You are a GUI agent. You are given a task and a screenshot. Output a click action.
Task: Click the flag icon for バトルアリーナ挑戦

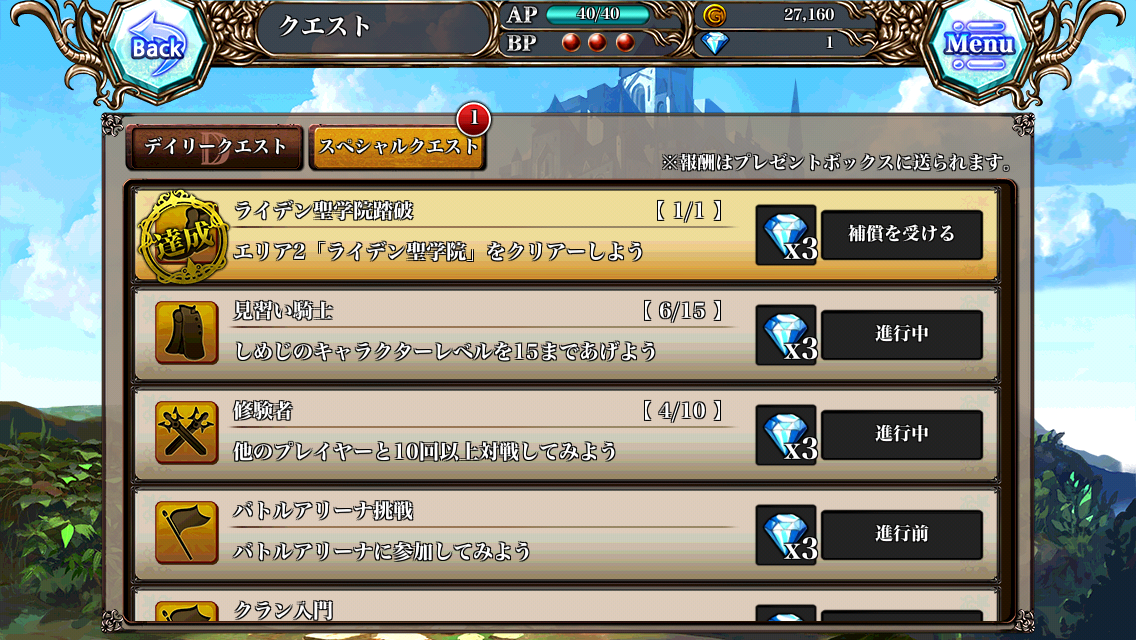[x=186, y=533]
